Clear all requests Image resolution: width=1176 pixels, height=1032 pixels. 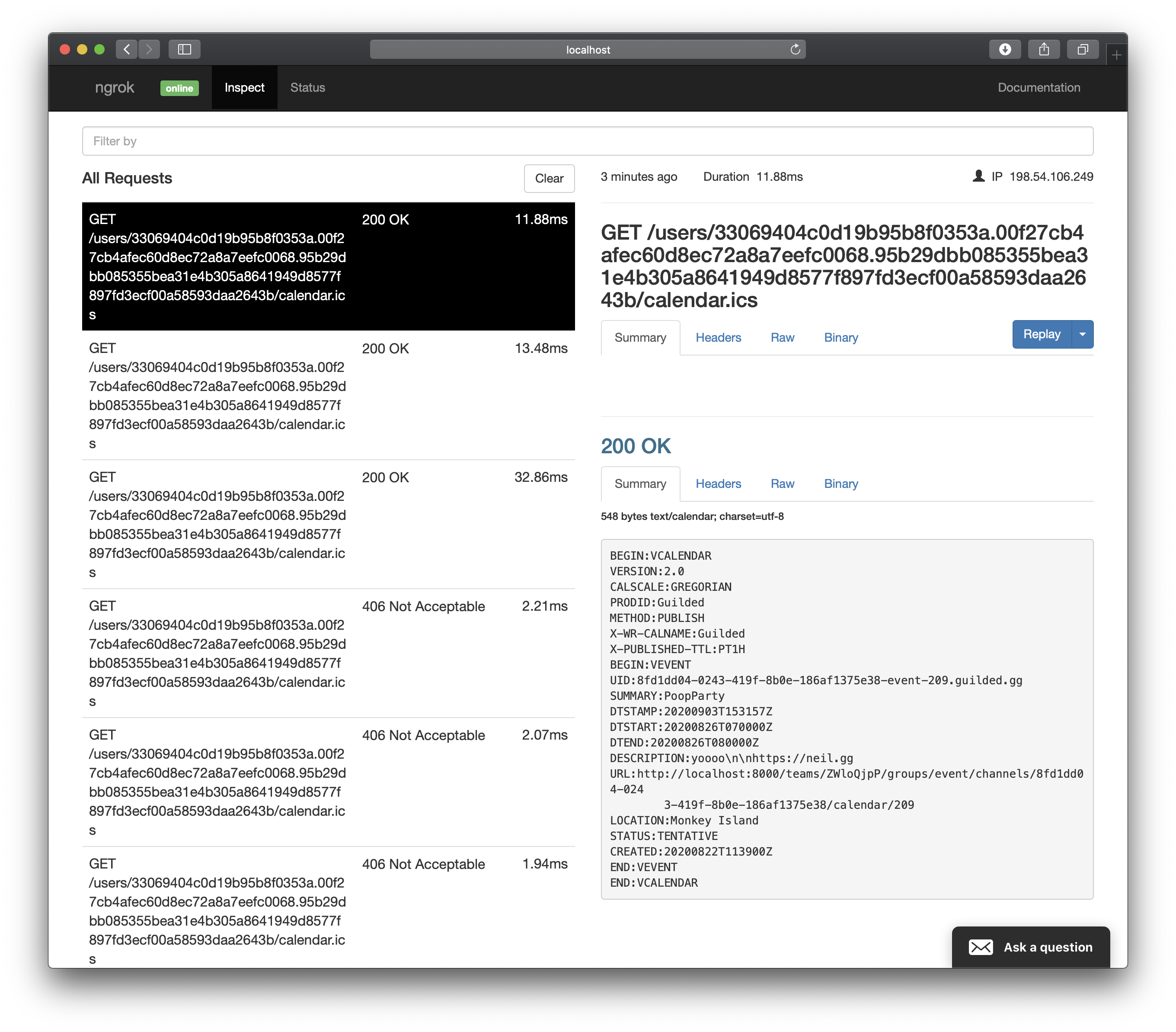tap(549, 179)
